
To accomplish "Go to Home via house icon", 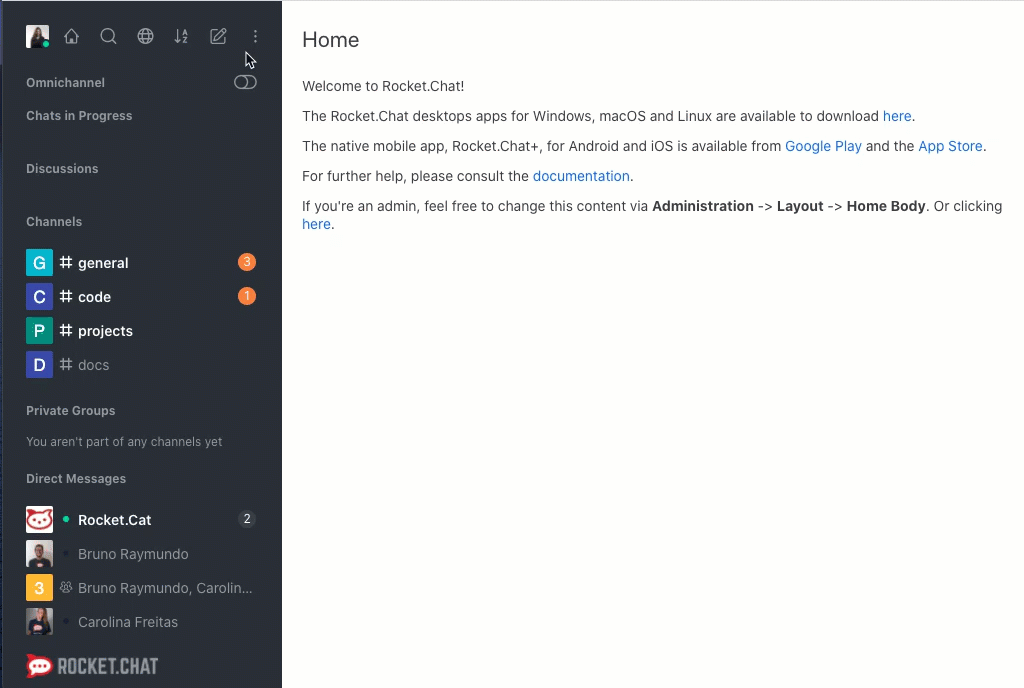I will (x=72, y=37).
